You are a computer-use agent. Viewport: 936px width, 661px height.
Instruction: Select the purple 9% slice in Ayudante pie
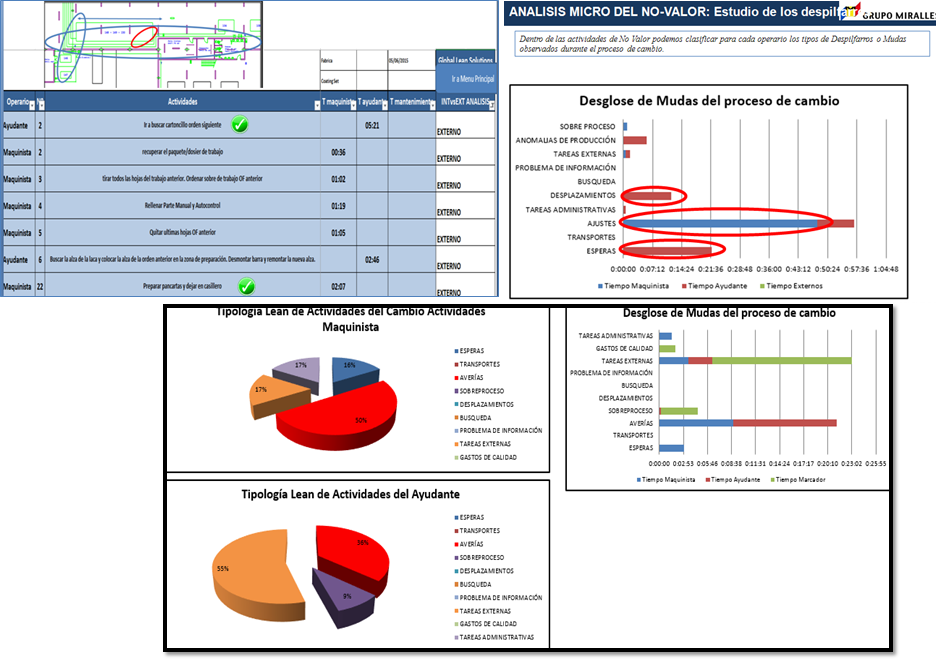[333, 595]
